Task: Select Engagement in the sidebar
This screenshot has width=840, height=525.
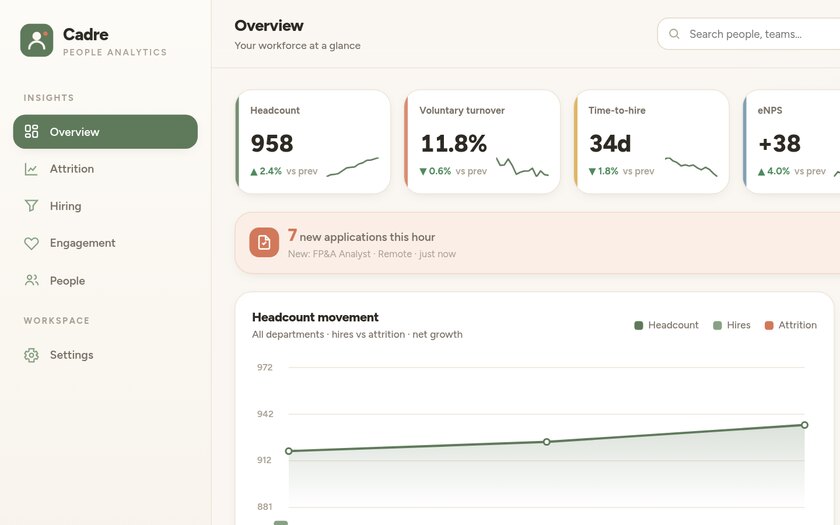Action: (106, 243)
